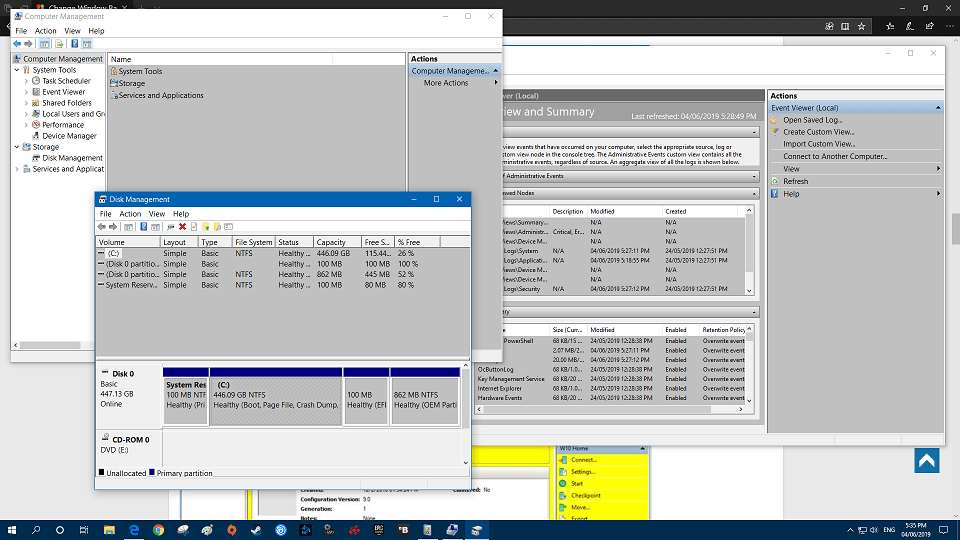
Task: Click the Performance icon in the console tree
Action: tap(36, 125)
